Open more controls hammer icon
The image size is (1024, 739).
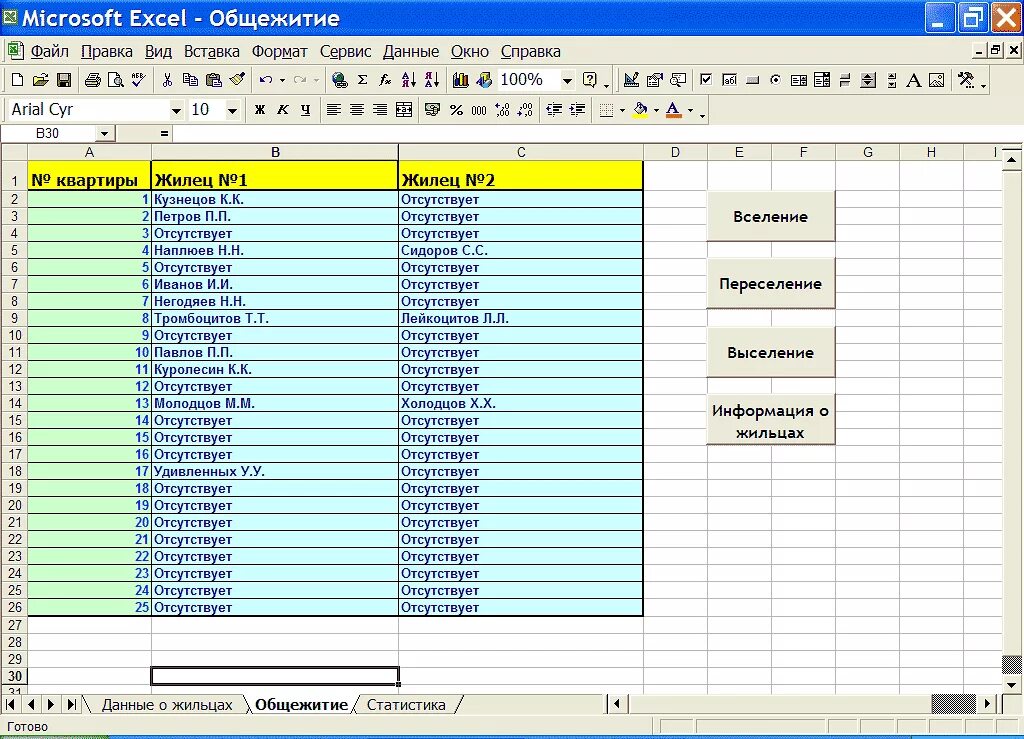[x=965, y=80]
